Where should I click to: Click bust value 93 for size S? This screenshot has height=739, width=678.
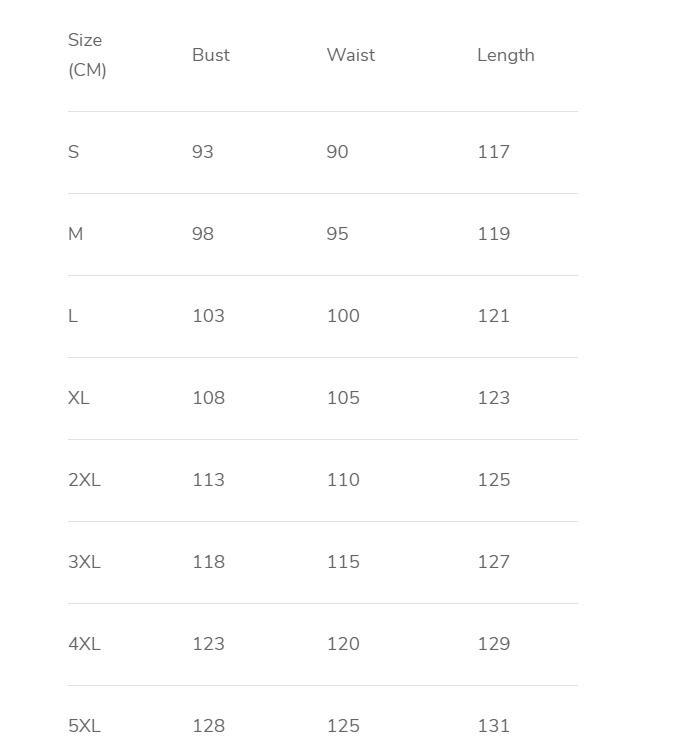coord(203,152)
